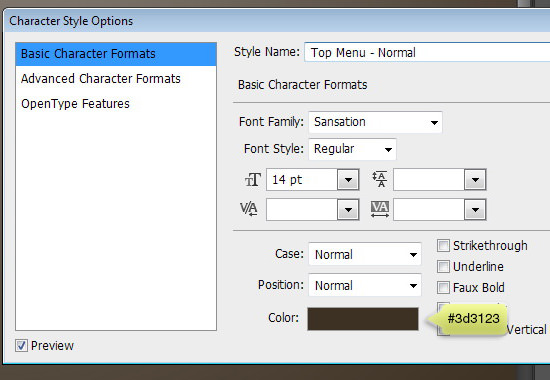This screenshot has width=550, height=380.
Task: Click the Style Name label
Action: [267, 52]
